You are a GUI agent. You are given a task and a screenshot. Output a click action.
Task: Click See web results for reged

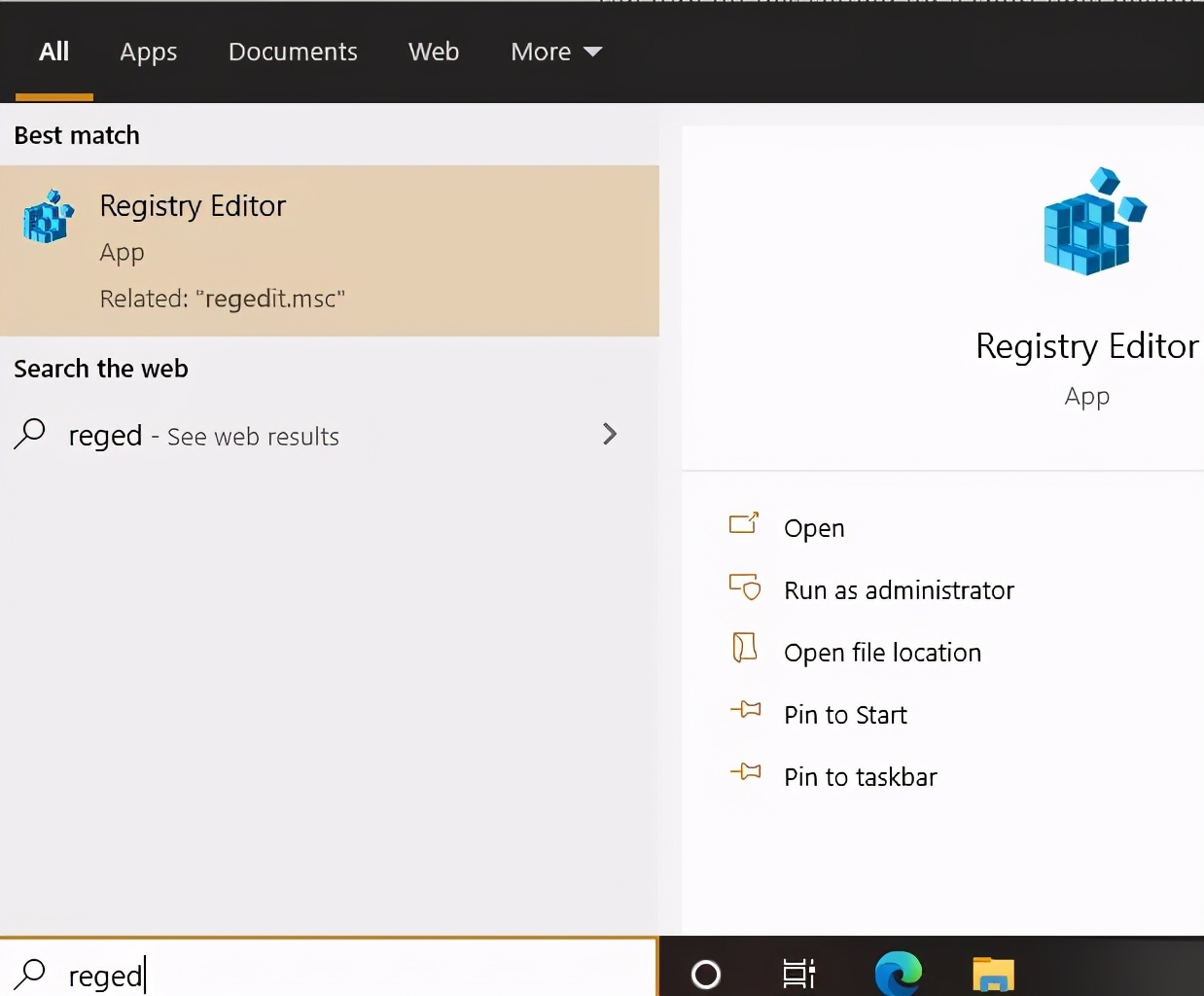click(x=202, y=436)
